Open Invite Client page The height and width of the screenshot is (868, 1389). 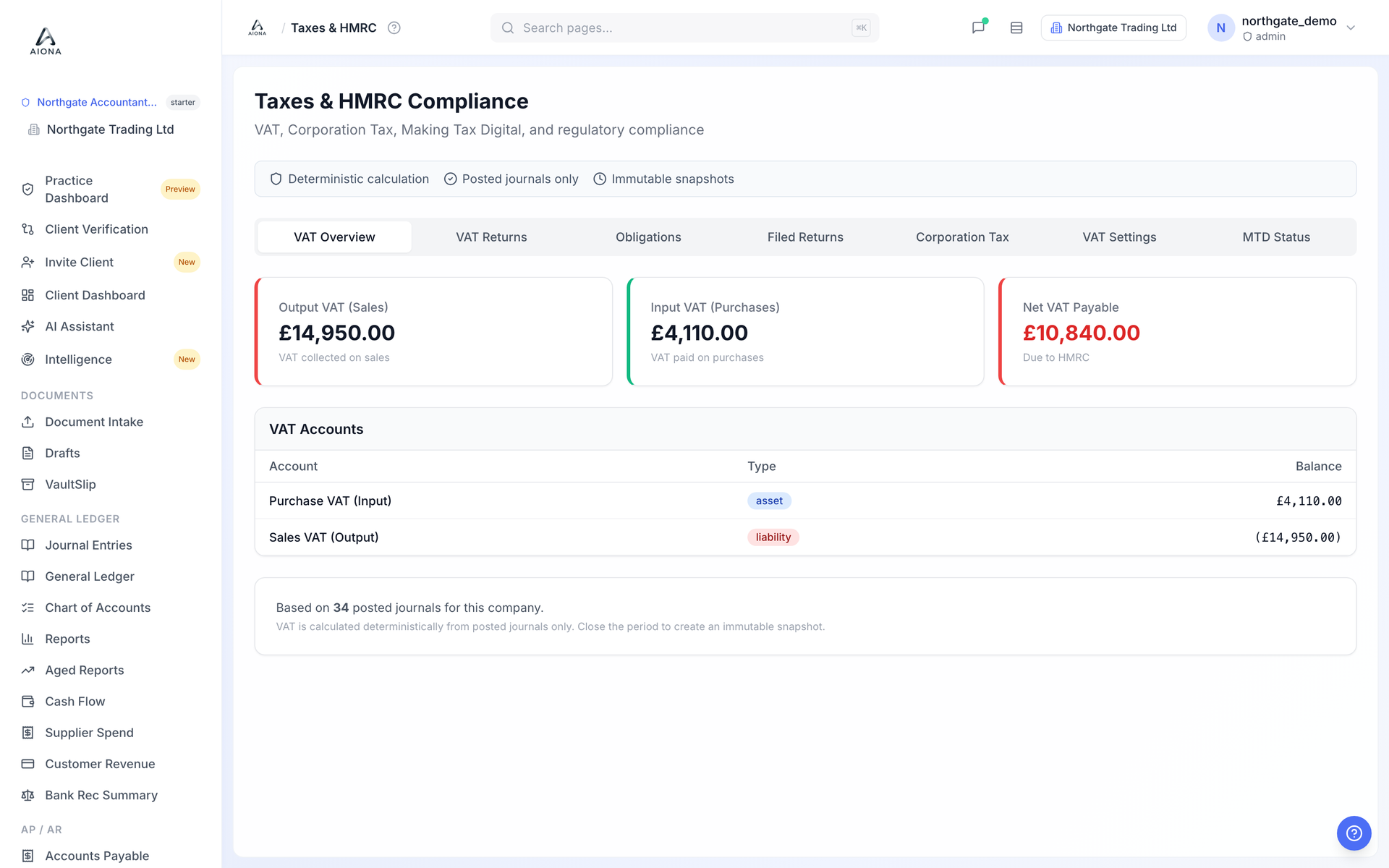111,262
